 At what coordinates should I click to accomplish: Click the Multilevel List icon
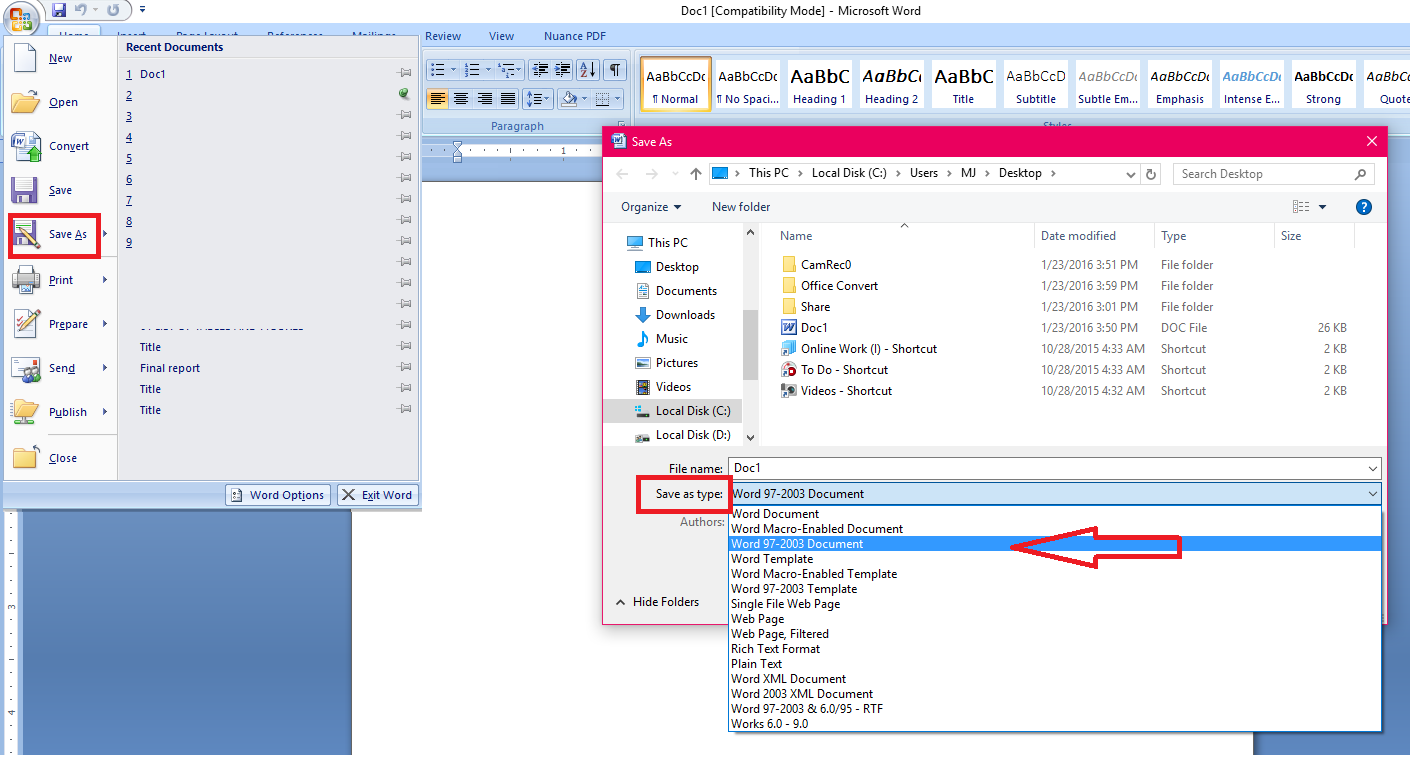pos(506,70)
